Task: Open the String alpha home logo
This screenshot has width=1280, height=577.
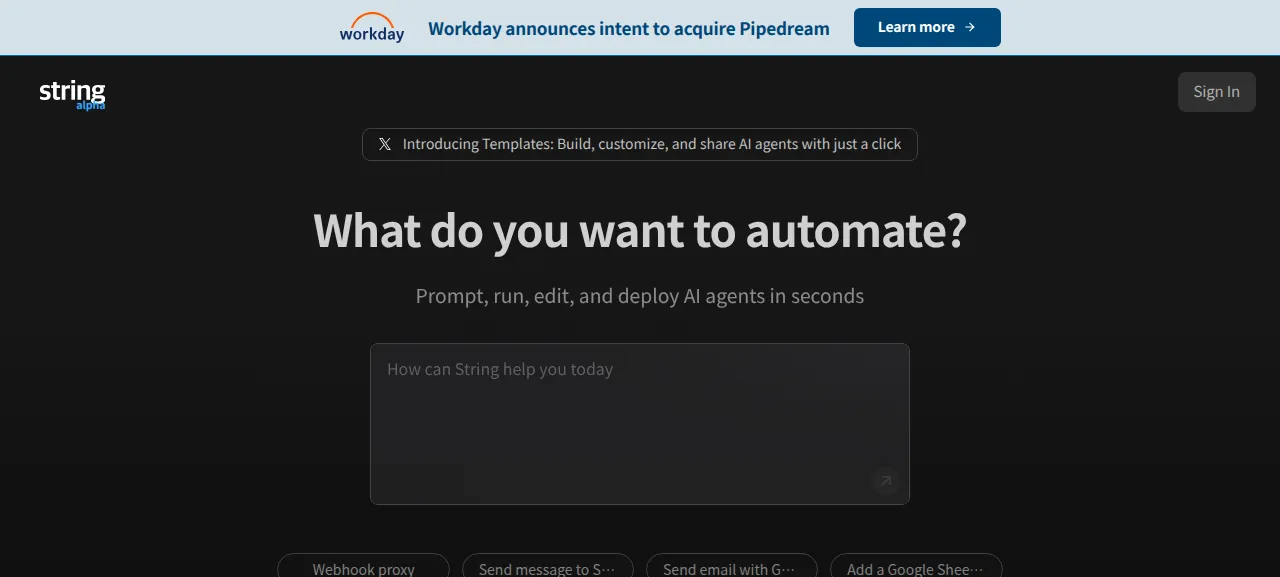Action: pos(72,94)
